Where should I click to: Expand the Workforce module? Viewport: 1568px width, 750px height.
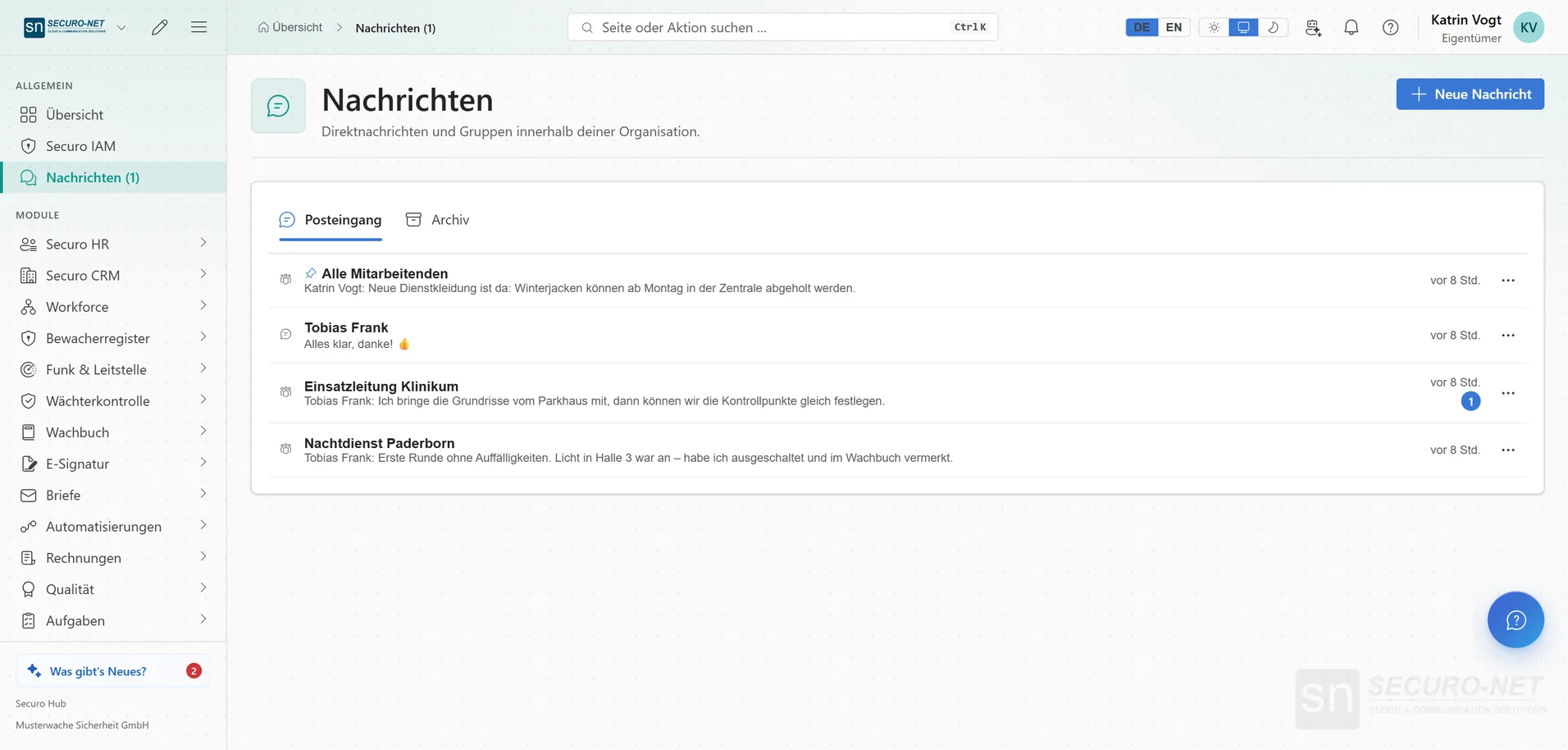[x=203, y=305]
